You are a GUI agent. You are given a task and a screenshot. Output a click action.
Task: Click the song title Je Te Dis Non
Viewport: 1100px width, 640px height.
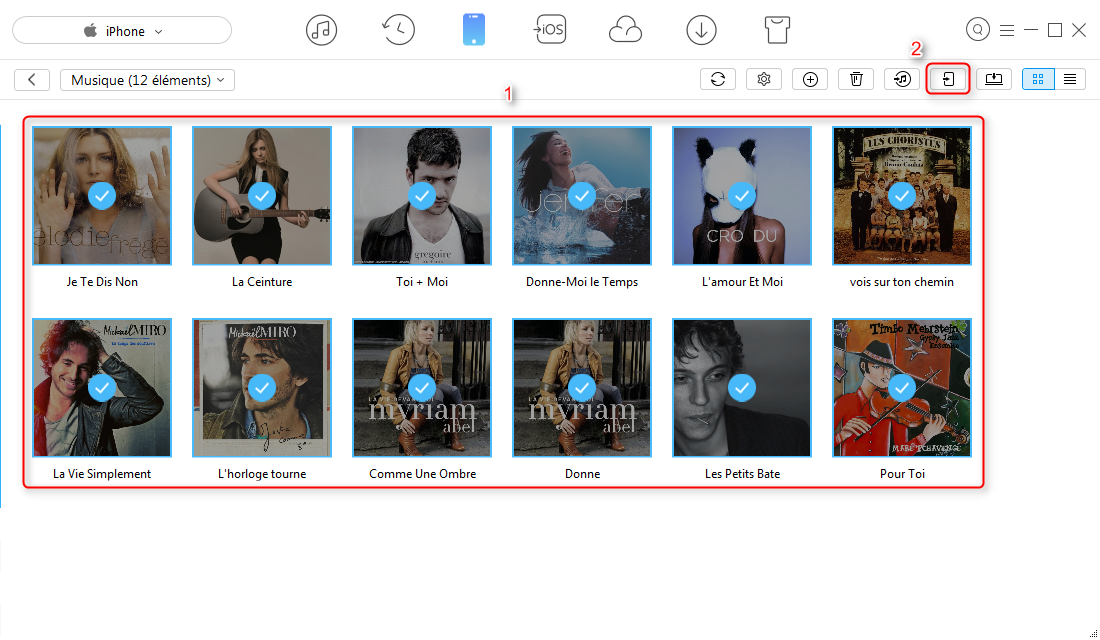pos(102,282)
